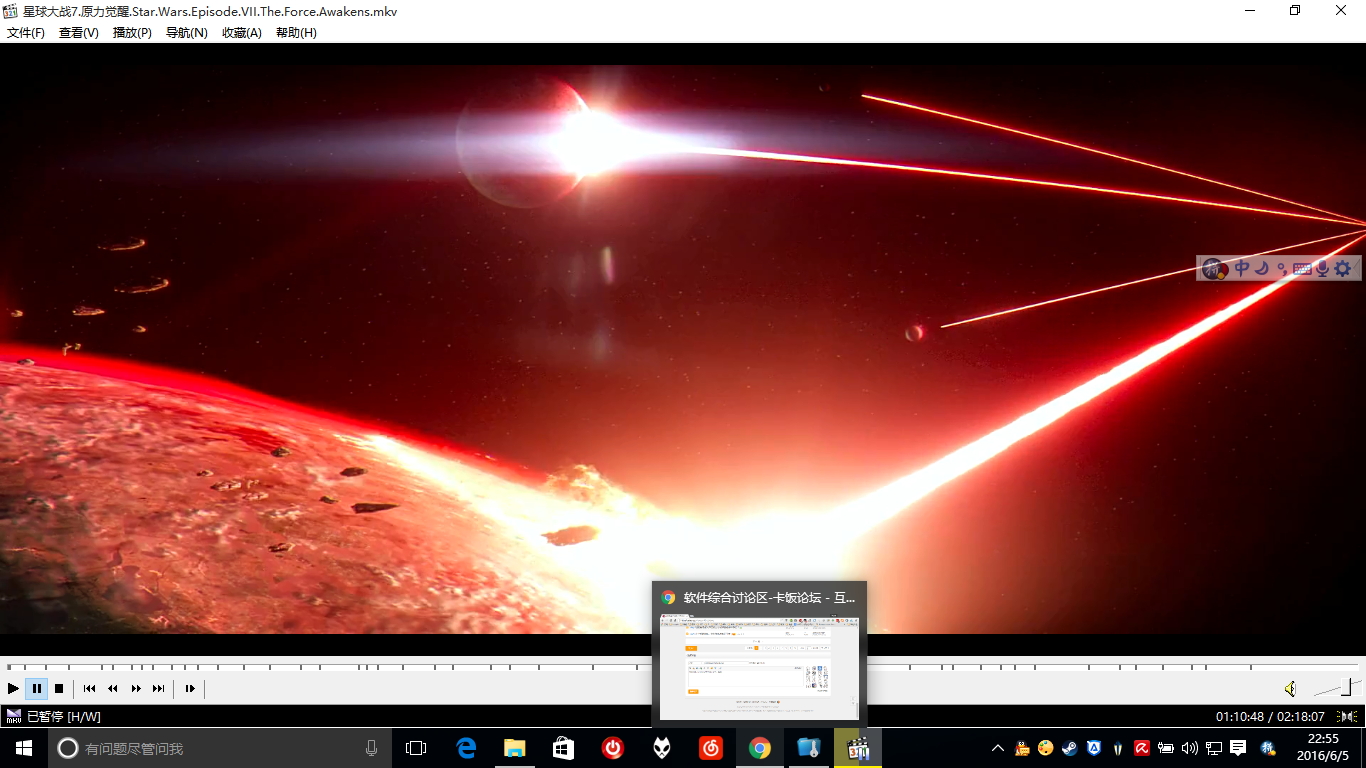Screen dimensions: 1366x768
Task: Open NetEase Cloud Music on taskbar
Action: 710,748
